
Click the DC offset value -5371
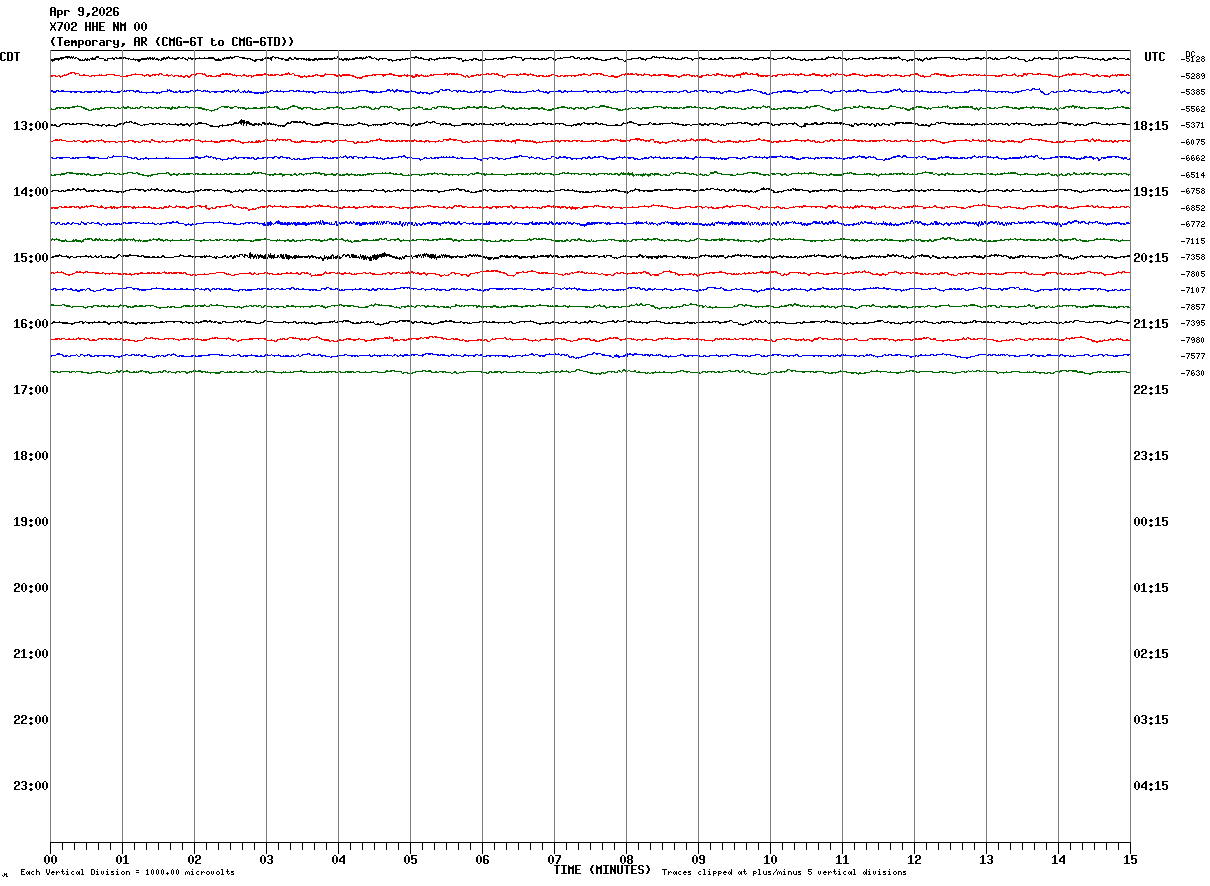(1193, 125)
